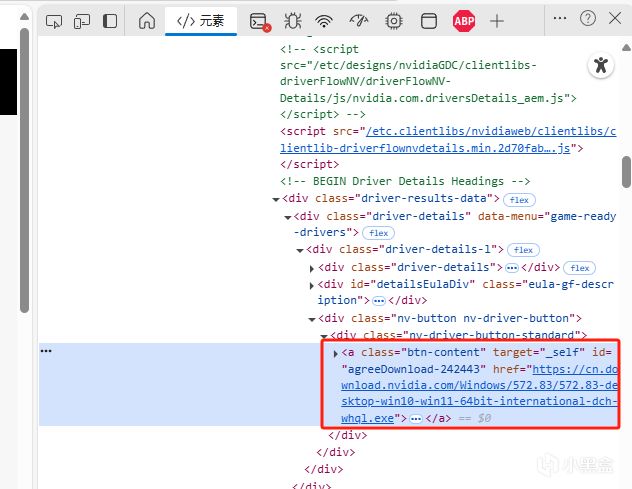This screenshot has height=489, width=632.
Task: Open the ABP Adblock Plus panel
Action: point(464,21)
